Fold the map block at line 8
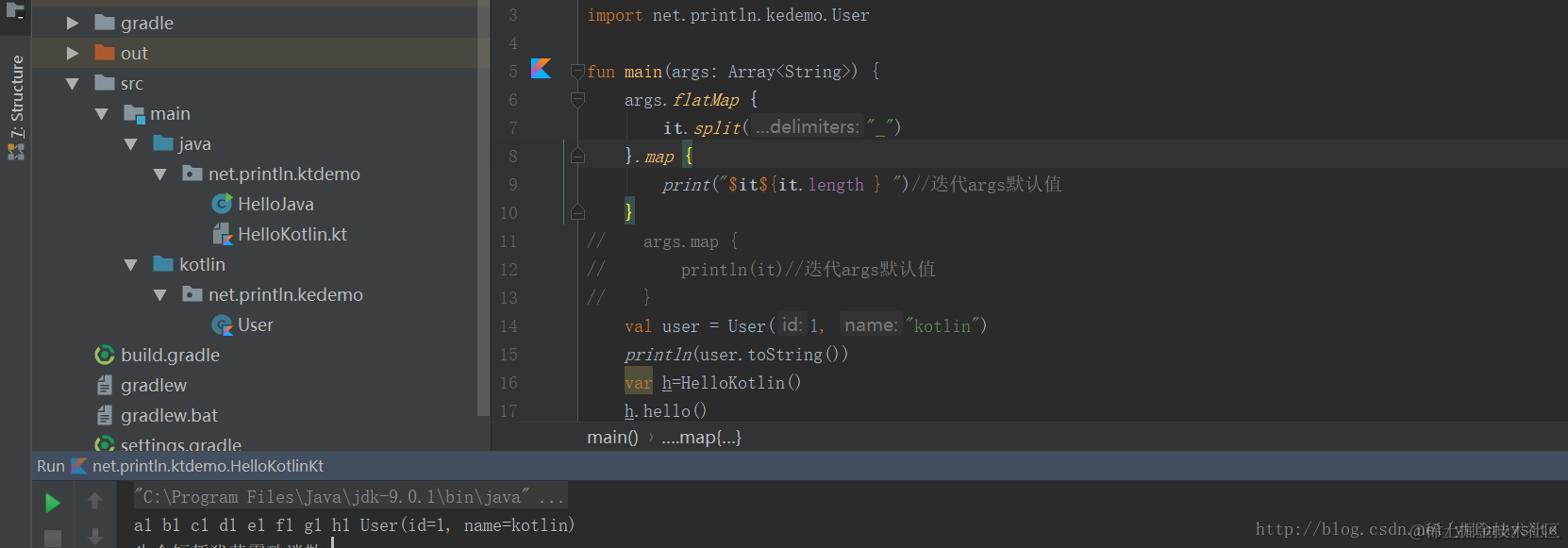 (x=577, y=156)
